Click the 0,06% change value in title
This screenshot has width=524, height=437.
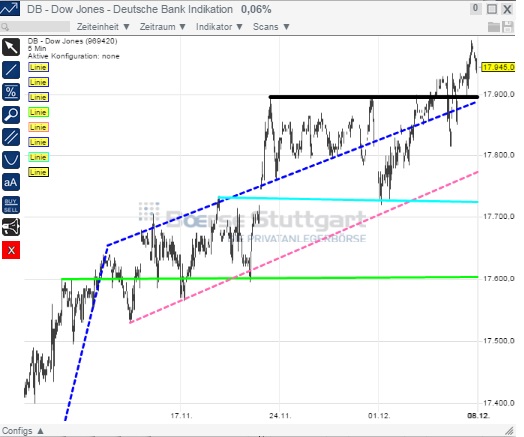[x=256, y=9]
